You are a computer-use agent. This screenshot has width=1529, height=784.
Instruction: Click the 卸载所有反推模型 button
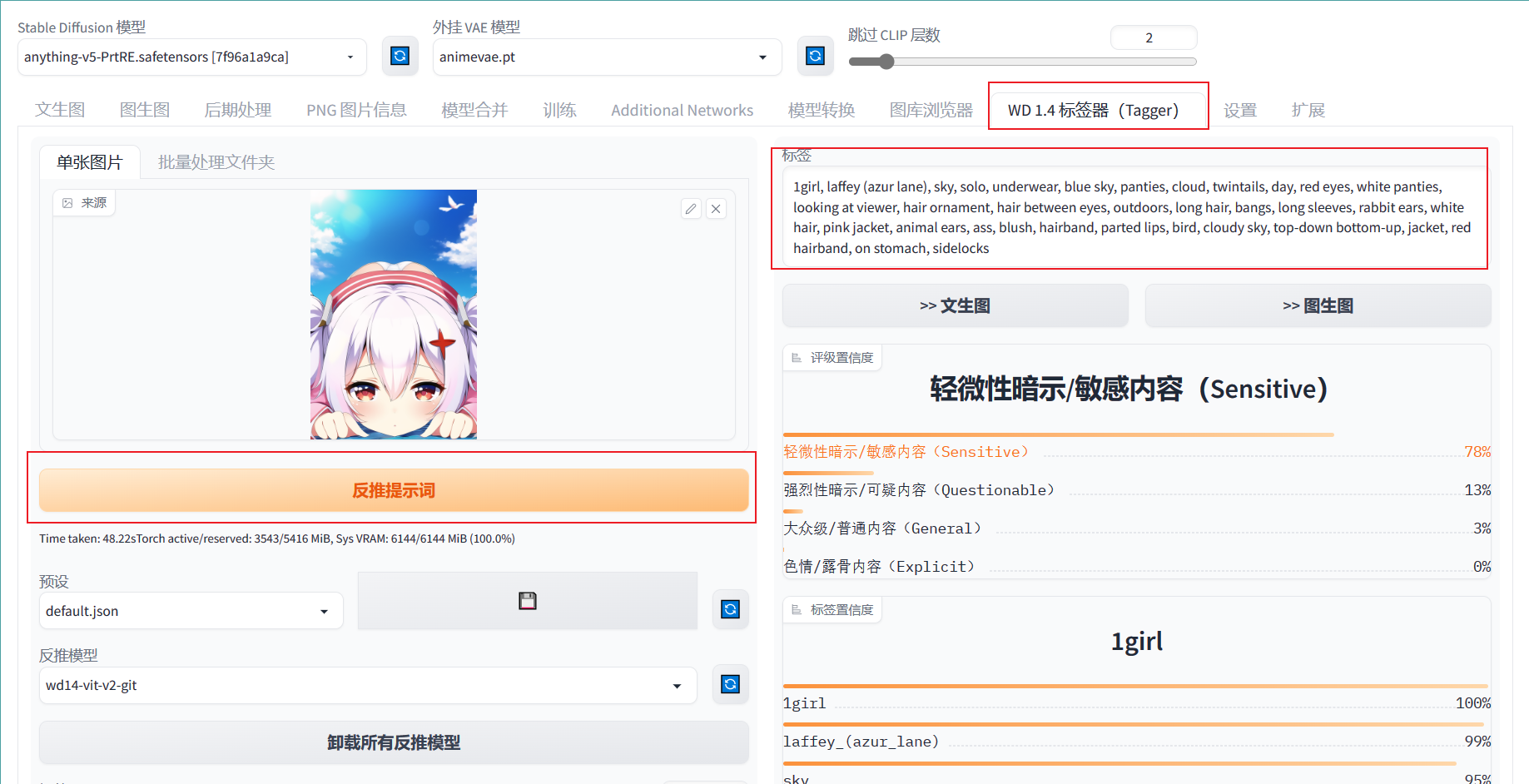[393, 742]
